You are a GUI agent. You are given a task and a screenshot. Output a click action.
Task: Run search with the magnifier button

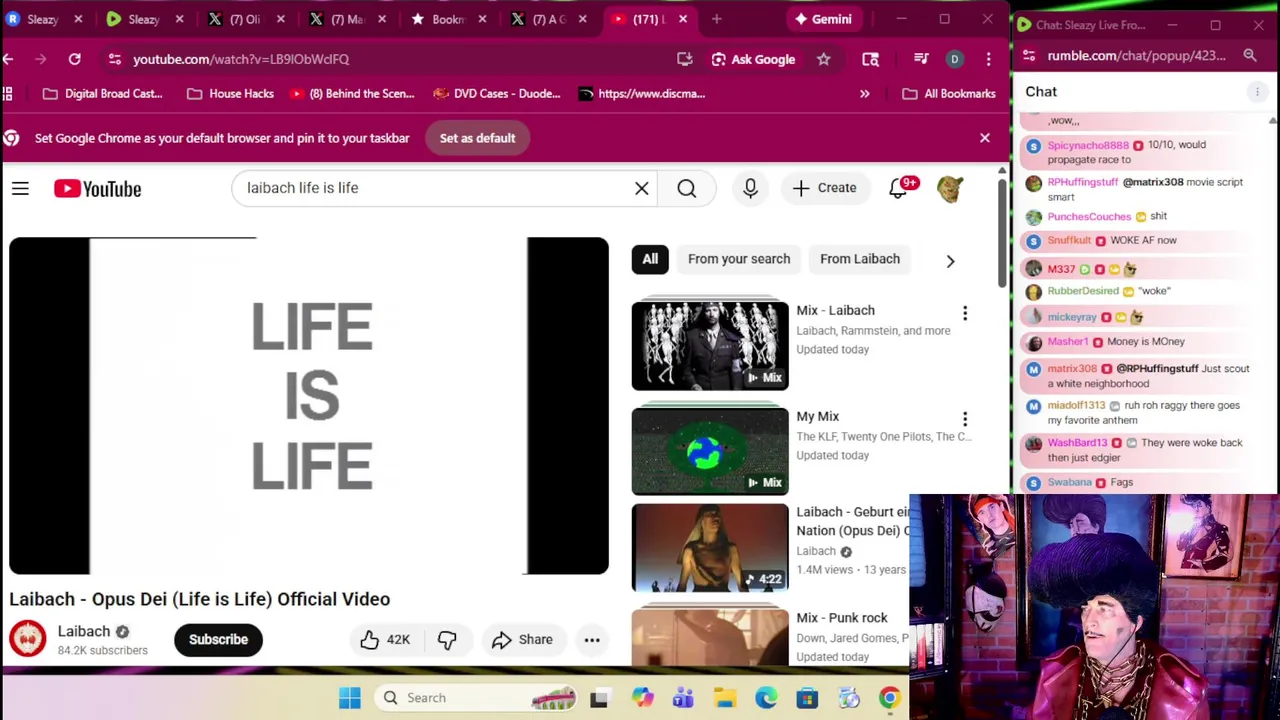click(687, 188)
